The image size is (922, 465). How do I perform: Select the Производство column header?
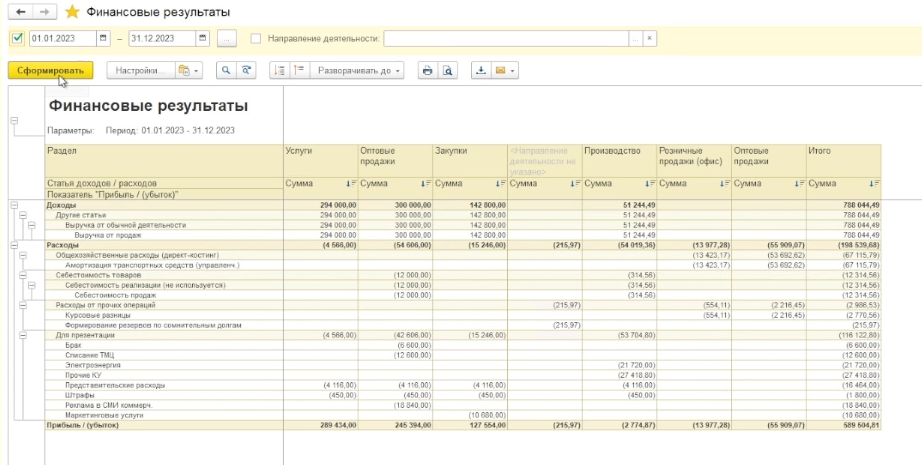pyautogui.click(x=620, y=160)
